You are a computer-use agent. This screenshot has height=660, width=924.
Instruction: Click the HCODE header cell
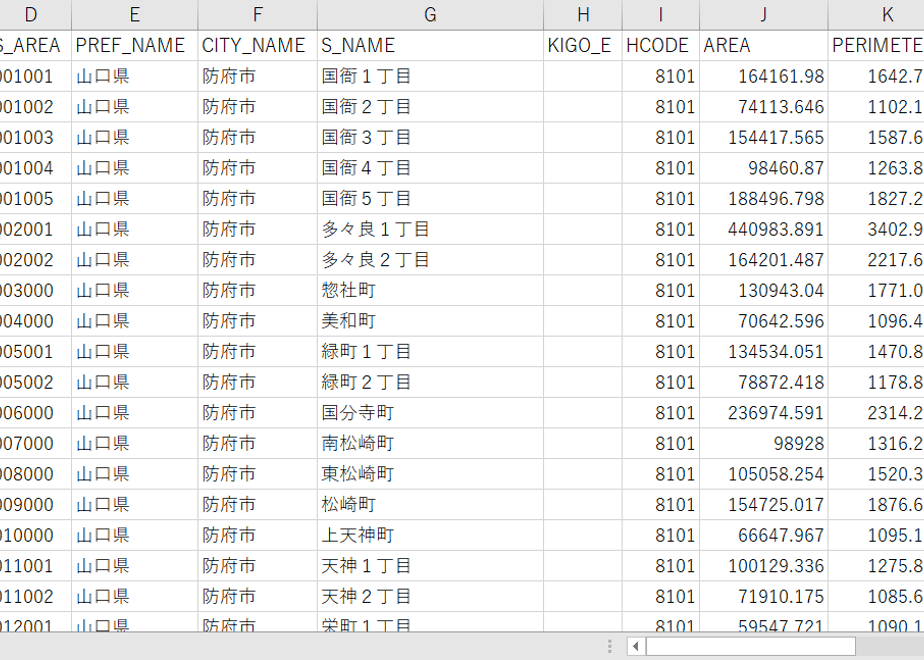(661, 45)
